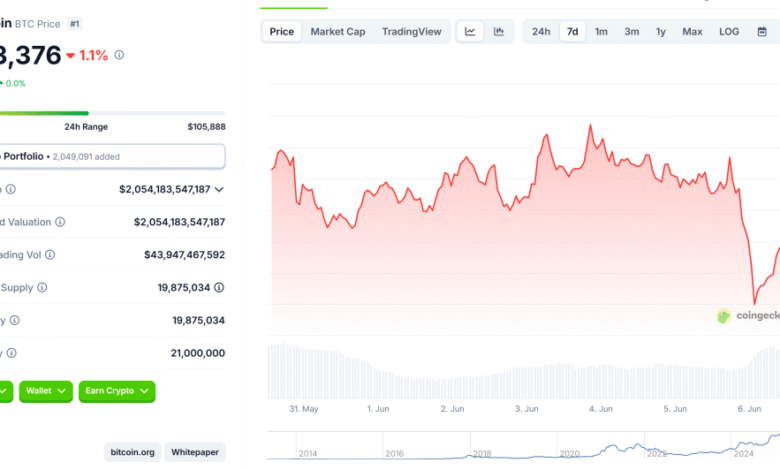The width and height of the screenshot is (780, 470).
Task: Switch chart to candlestick view icon
Action: 498,32
